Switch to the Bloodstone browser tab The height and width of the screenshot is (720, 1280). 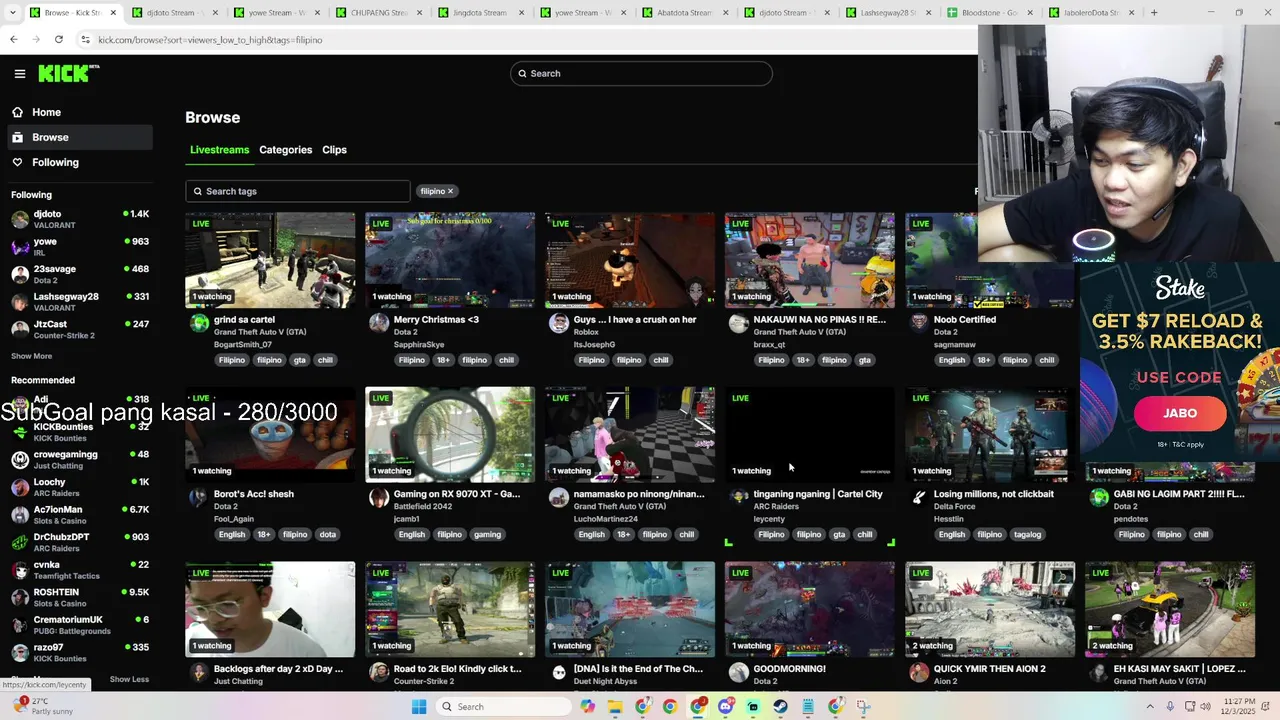pyautogui.click(x=989, y=13)
